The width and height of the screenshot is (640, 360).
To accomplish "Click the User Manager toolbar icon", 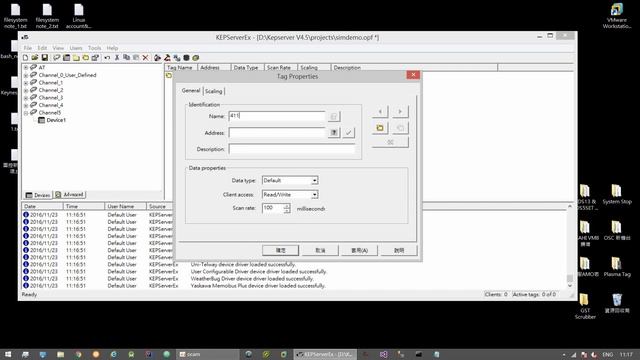I will (x=158, y=58).
